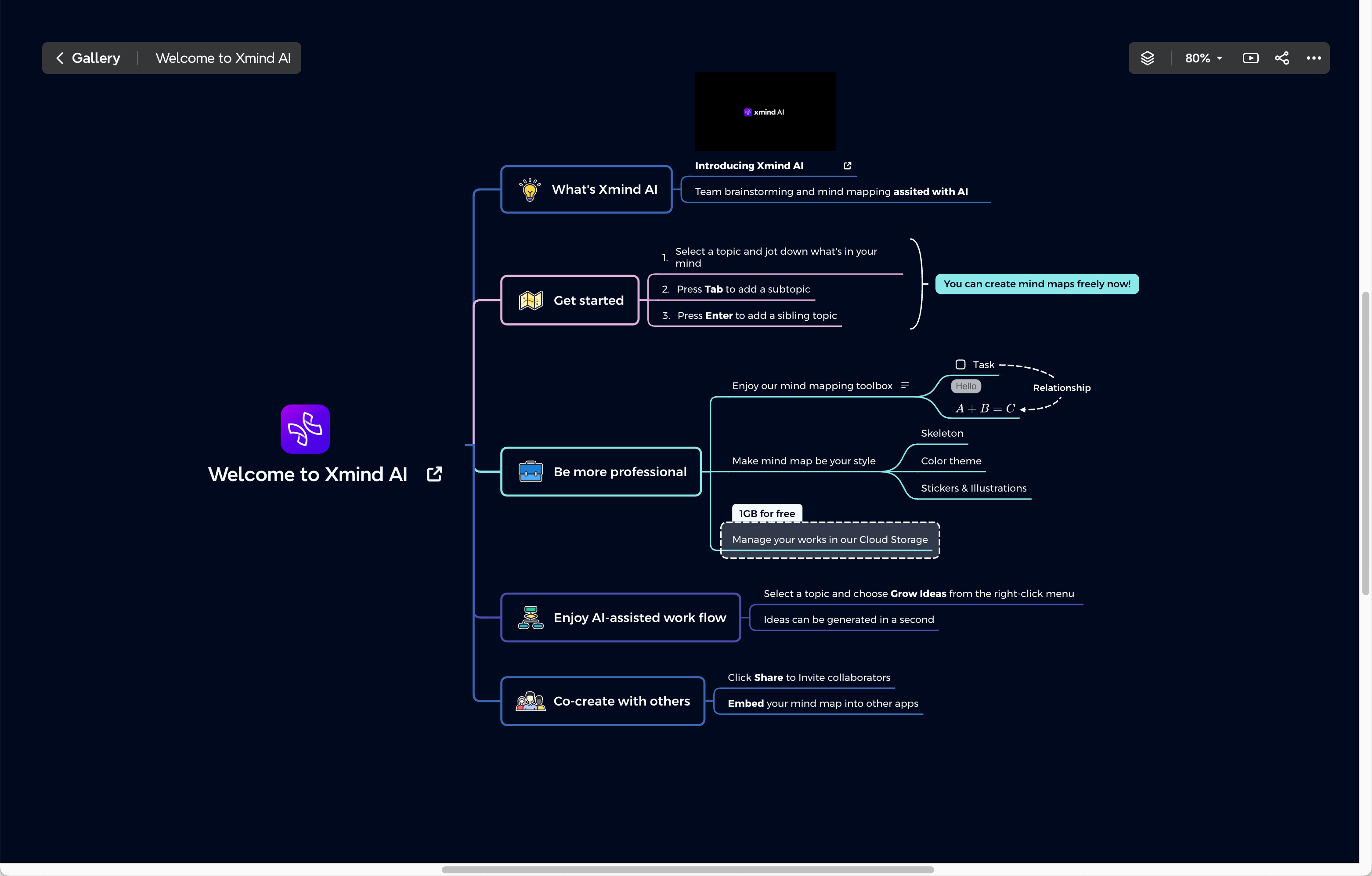
Task: Click the flowchart sticker on AI-assisted work flow
Action: [531, 618]
